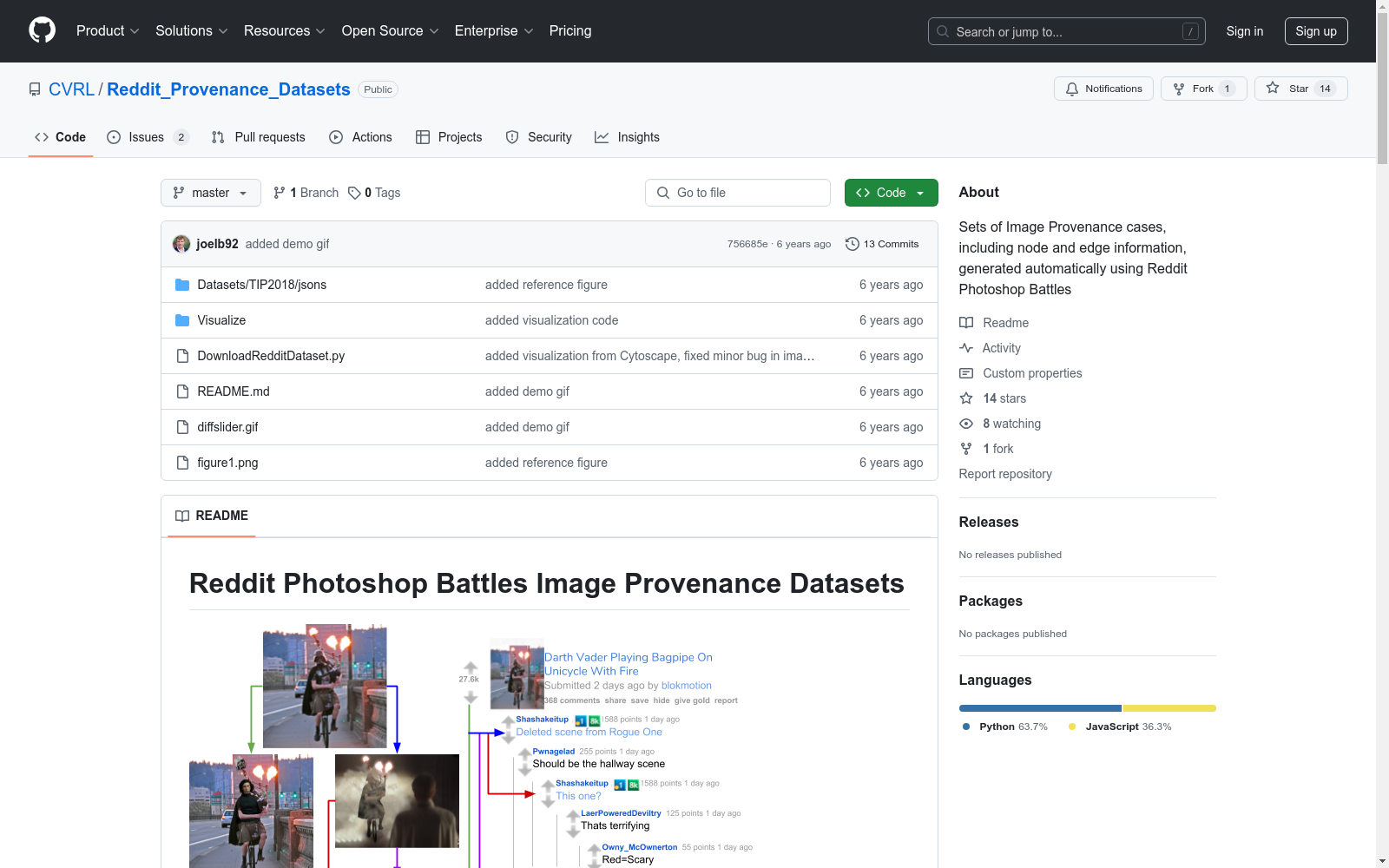Open 'added visualization code' commit message
Image resolution: width=1389 pixels, height=868 pixels.
pyautogui.click(x=551, y=320)
